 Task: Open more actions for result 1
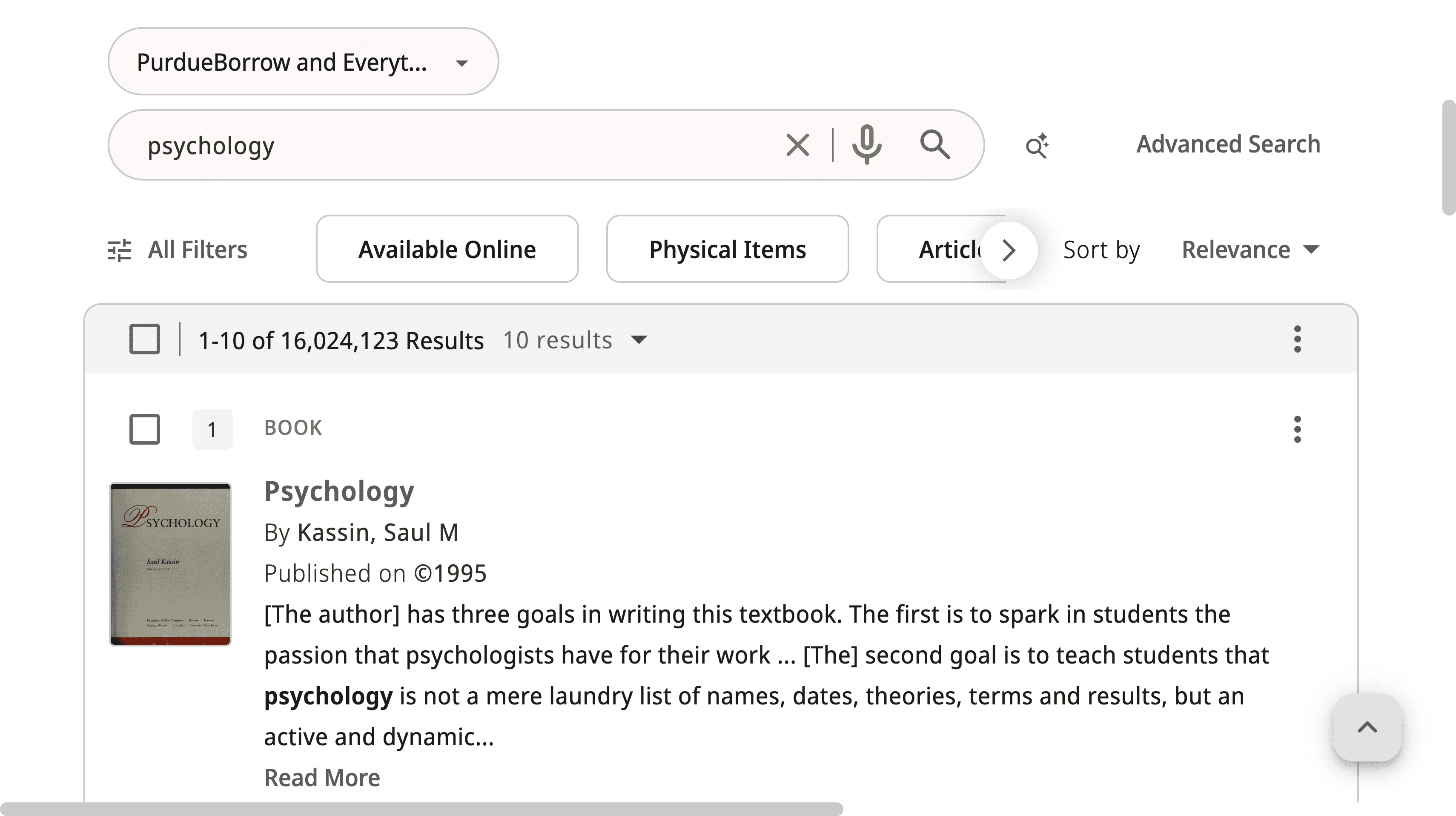(1297, 429)
